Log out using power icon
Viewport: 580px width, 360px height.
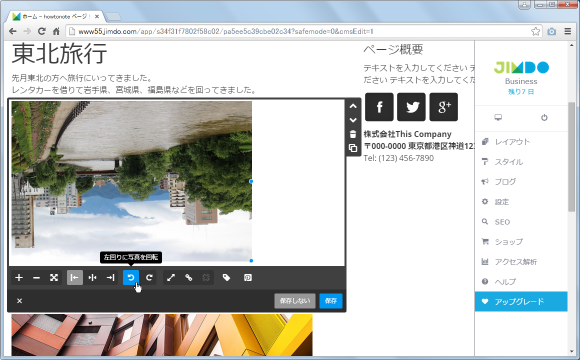coord(544,118)
